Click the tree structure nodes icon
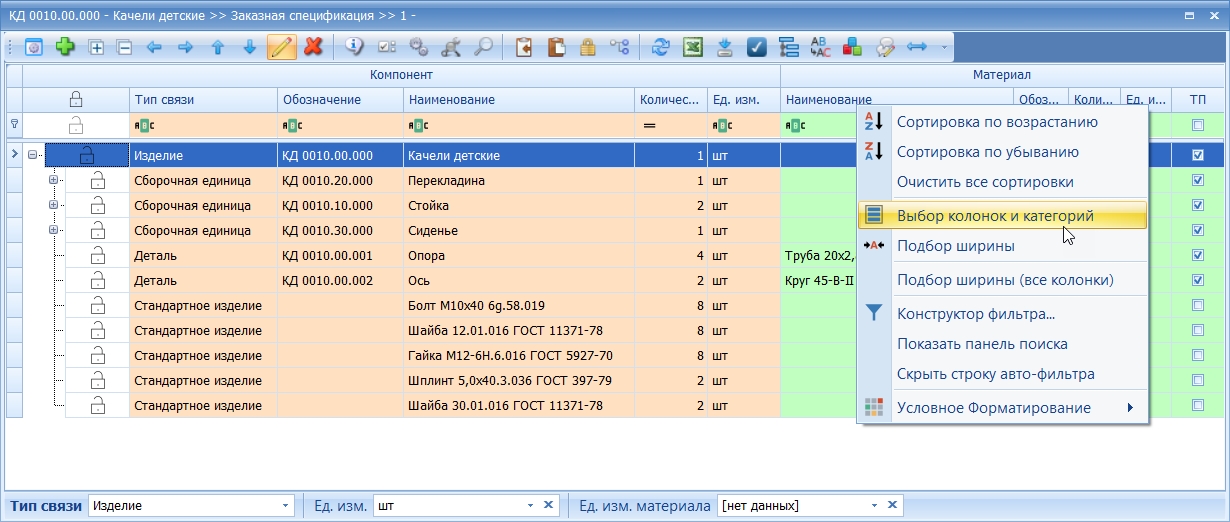The width and height of the screenshot is (1230, 522). point(620,47)
